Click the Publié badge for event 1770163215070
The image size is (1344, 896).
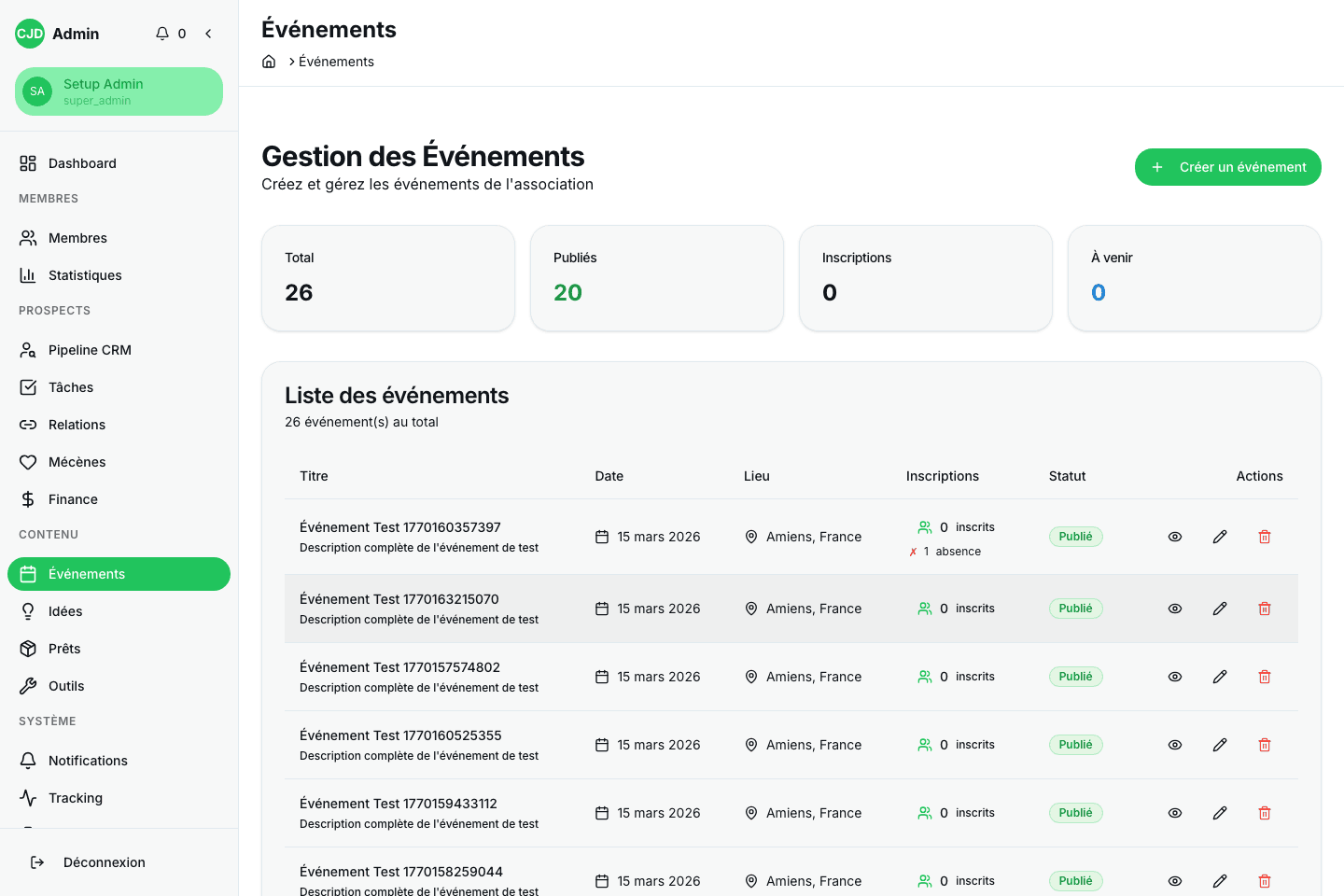[x=1076, y=609]
